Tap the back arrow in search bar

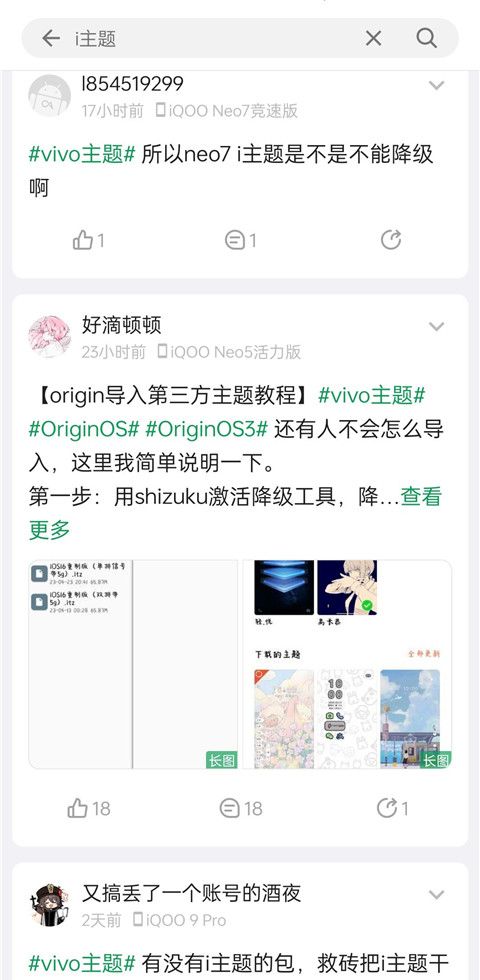pos(51,38)
